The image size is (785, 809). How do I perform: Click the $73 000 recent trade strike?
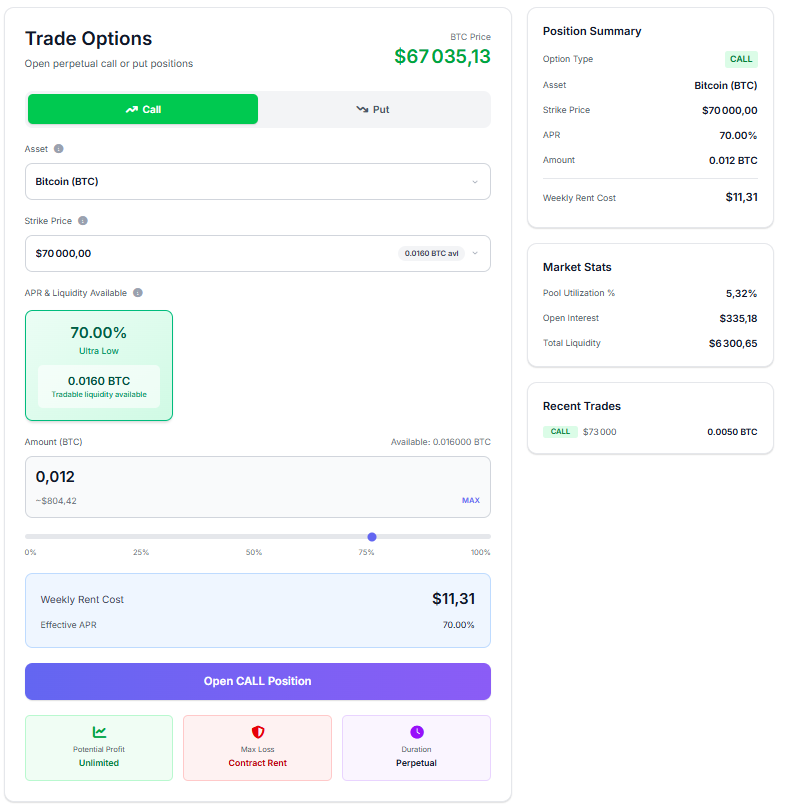[600, 432]
